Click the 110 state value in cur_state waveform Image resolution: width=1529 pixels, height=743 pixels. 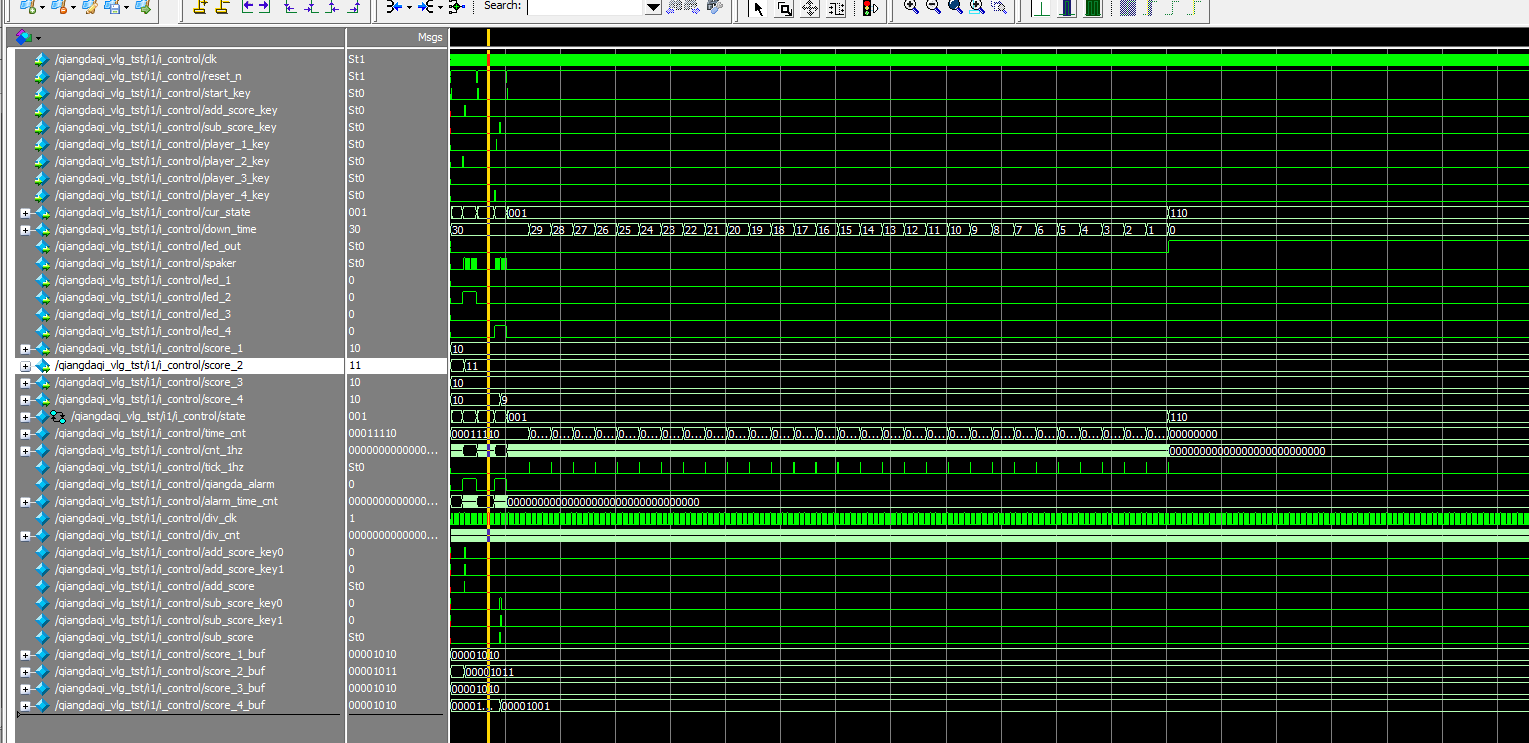point(1178,213)
